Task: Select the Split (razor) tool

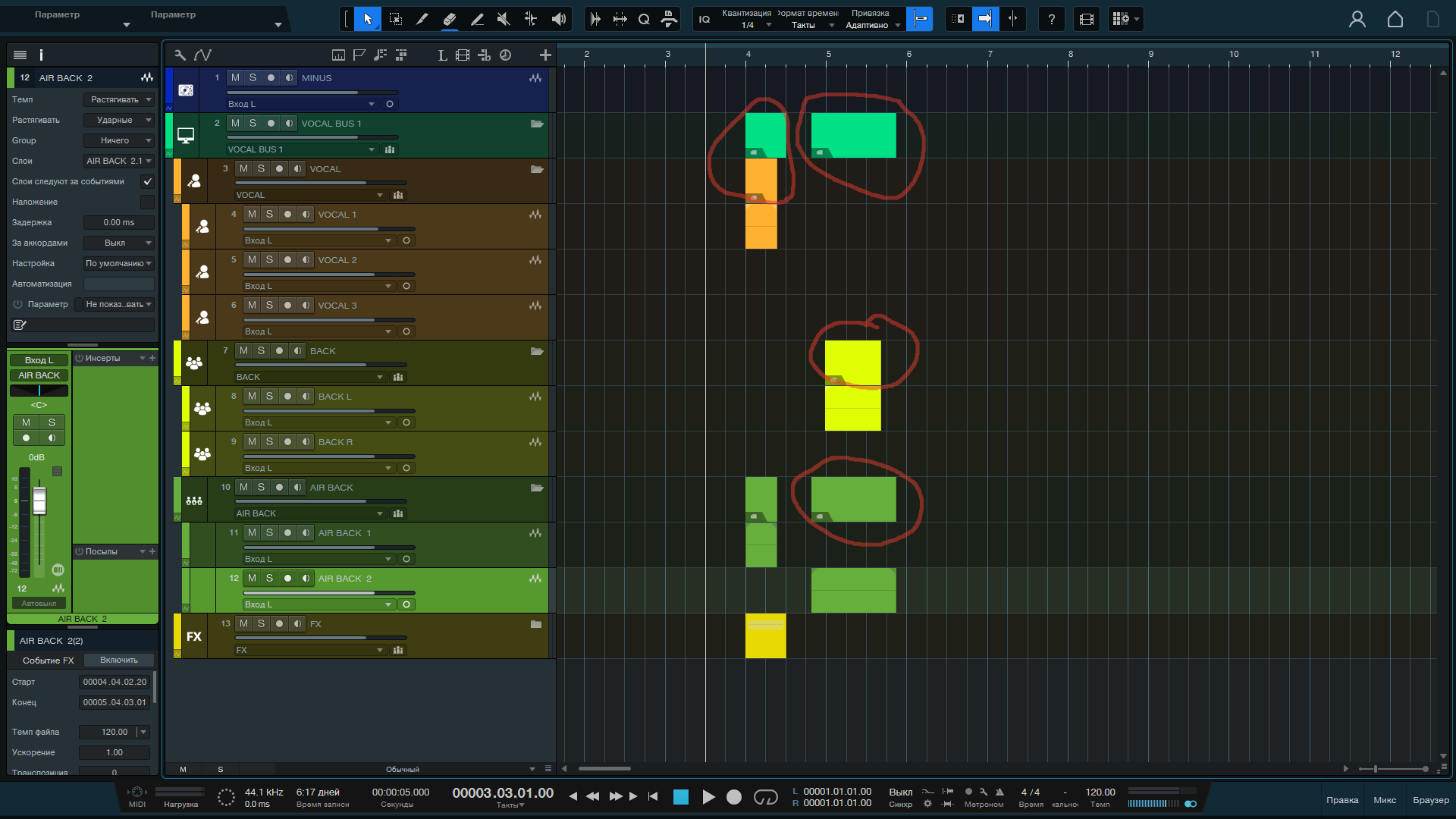Action: [x=422, y=19]
